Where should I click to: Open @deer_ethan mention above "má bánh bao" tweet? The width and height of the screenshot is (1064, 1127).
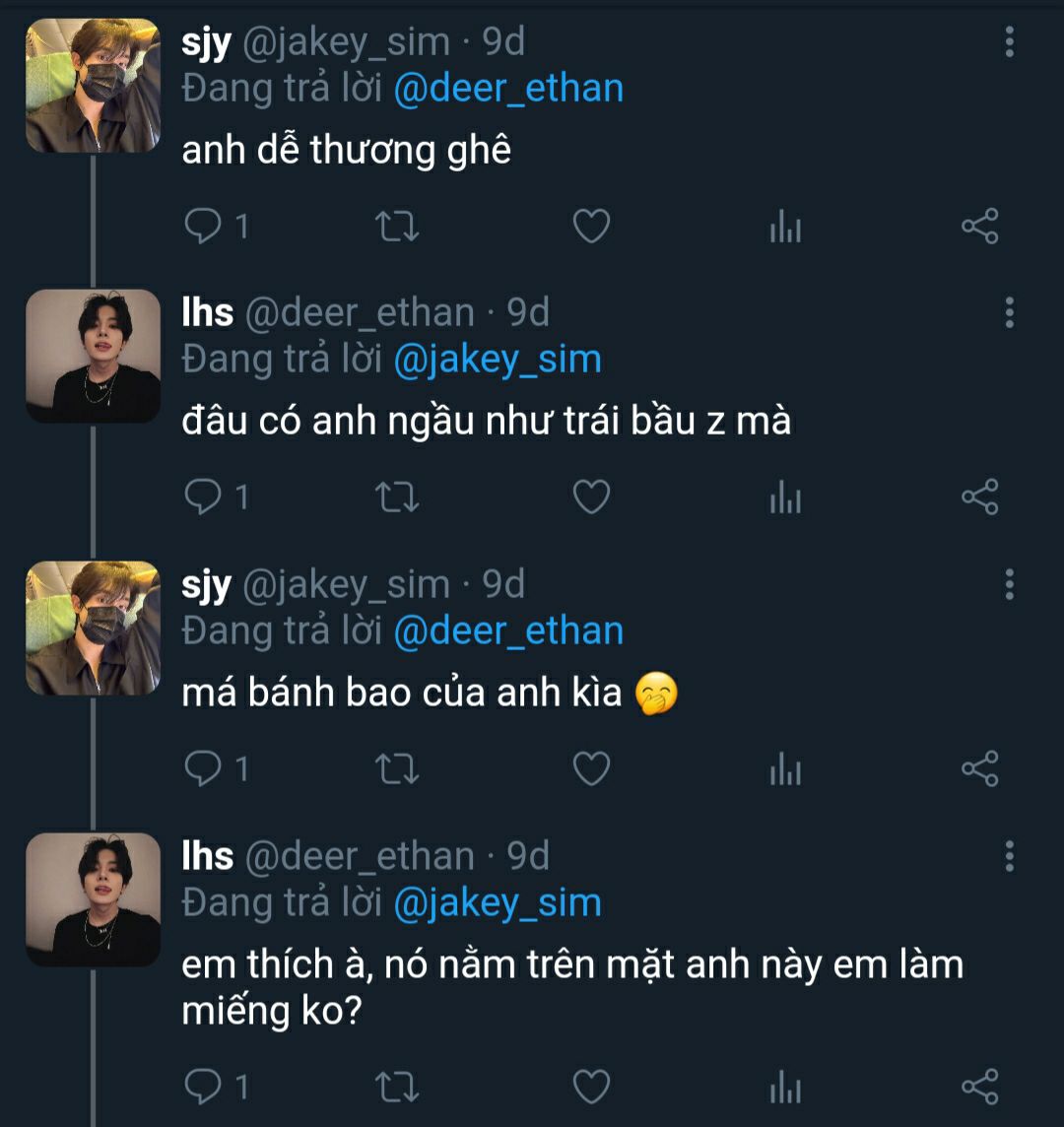point(508,631)
